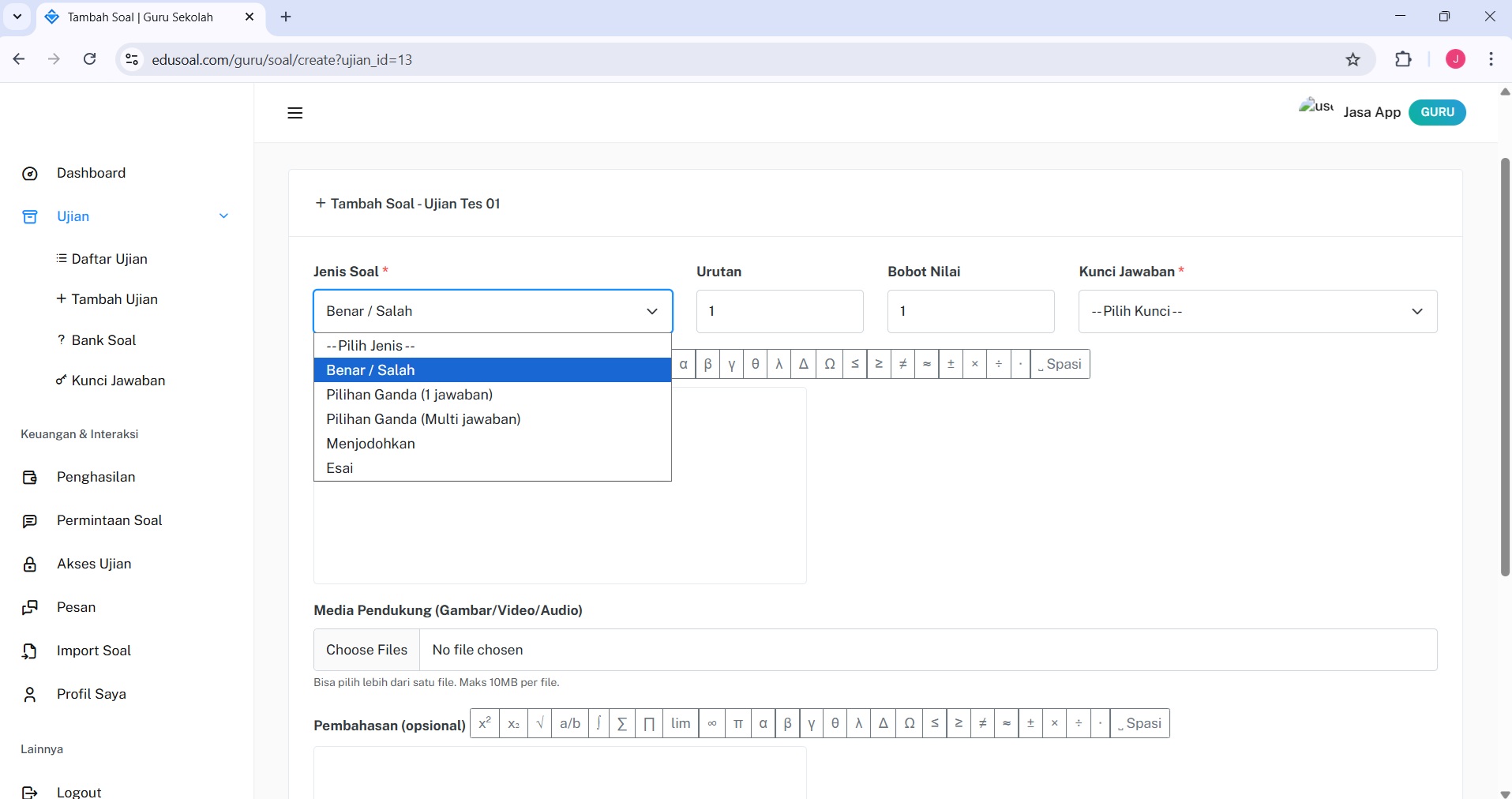
Task: Open the Kunci Jawaban dropdown
Action: (1257, 311)
